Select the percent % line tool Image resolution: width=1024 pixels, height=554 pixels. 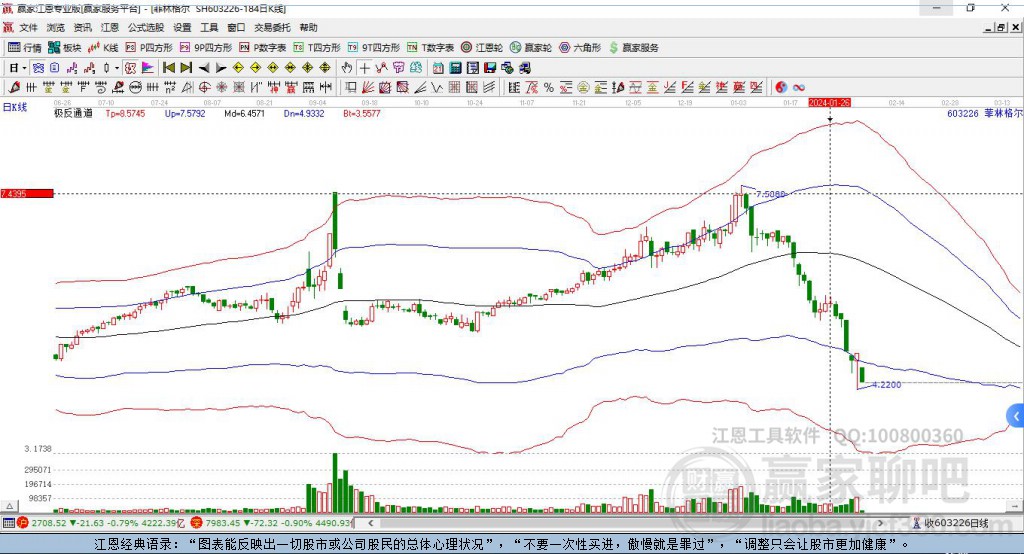549,87
